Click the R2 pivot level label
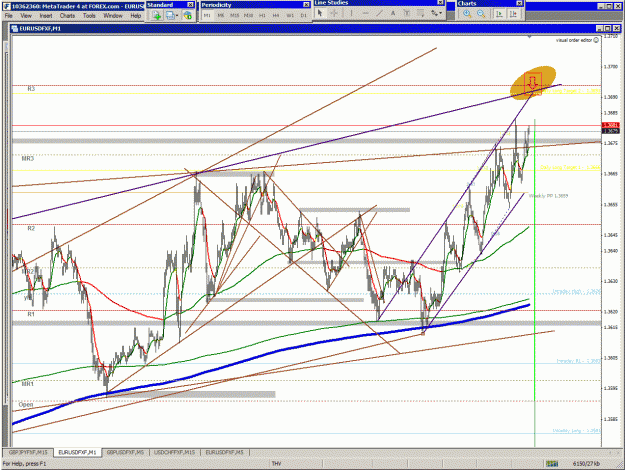The width and height of the screenshot is (625, 470). pyautogui.click(x=31, y=228)
